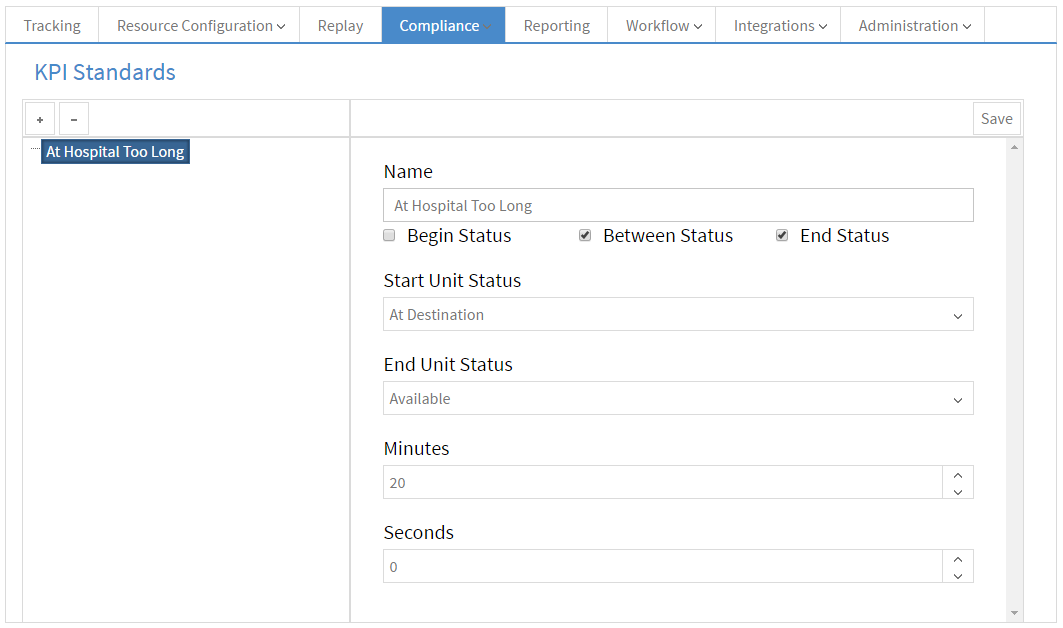Open the Start Unit Status dropdown
The width and height of the screenshot is (1063, 628).
959,314
